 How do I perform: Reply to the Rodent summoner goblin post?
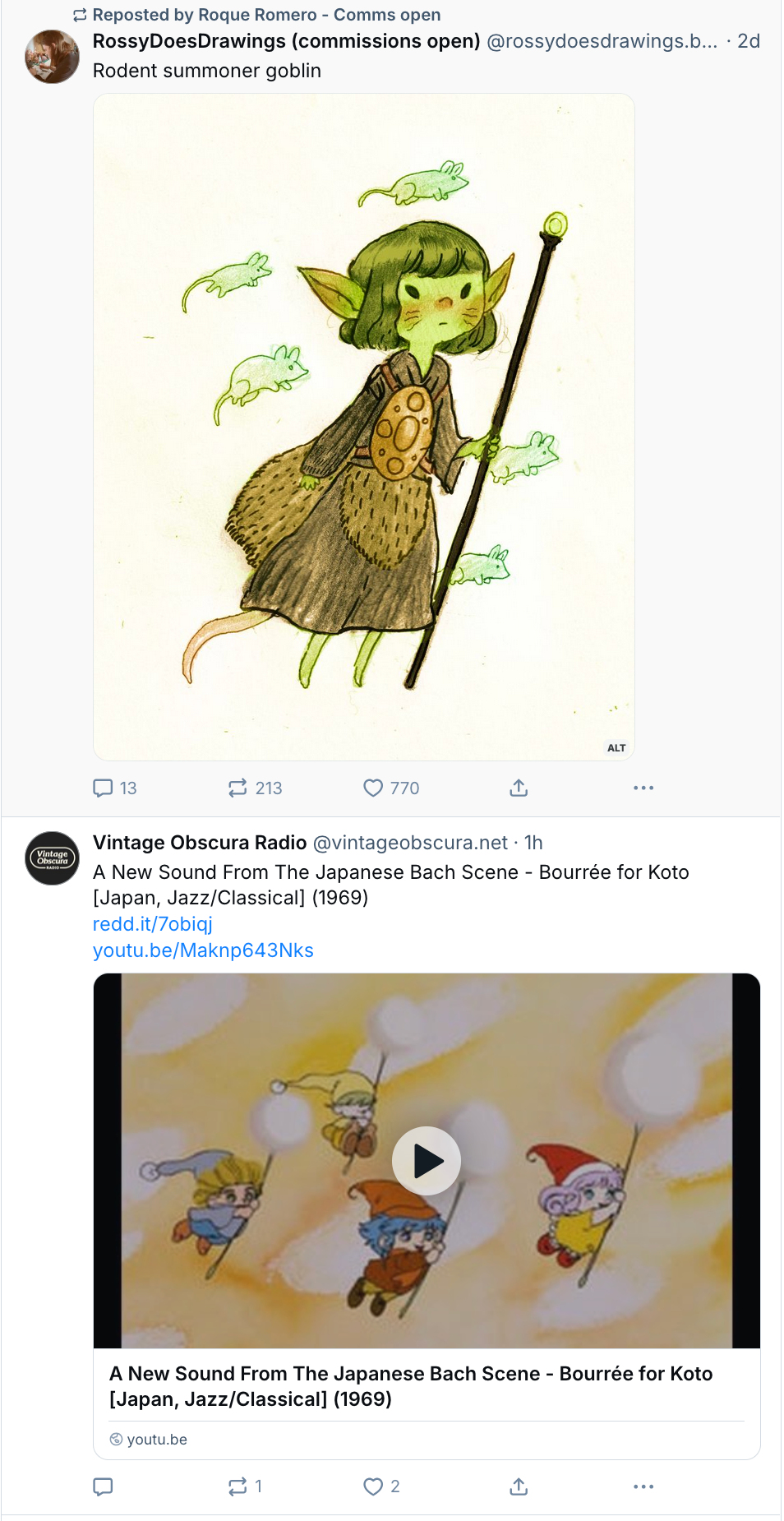104,788
